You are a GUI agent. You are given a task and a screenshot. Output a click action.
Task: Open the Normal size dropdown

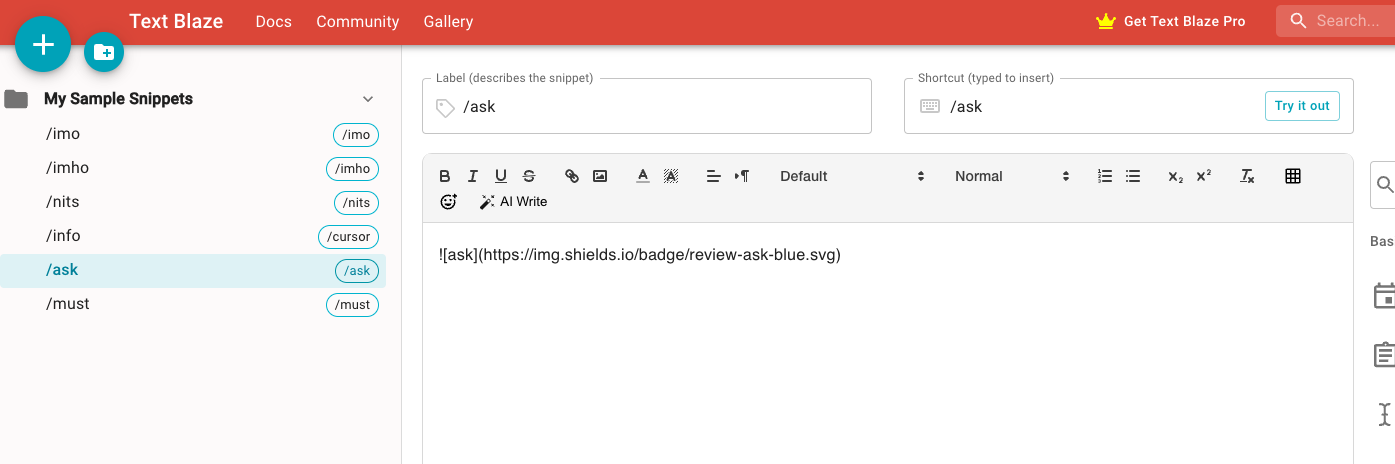[x=1012, y=176]
